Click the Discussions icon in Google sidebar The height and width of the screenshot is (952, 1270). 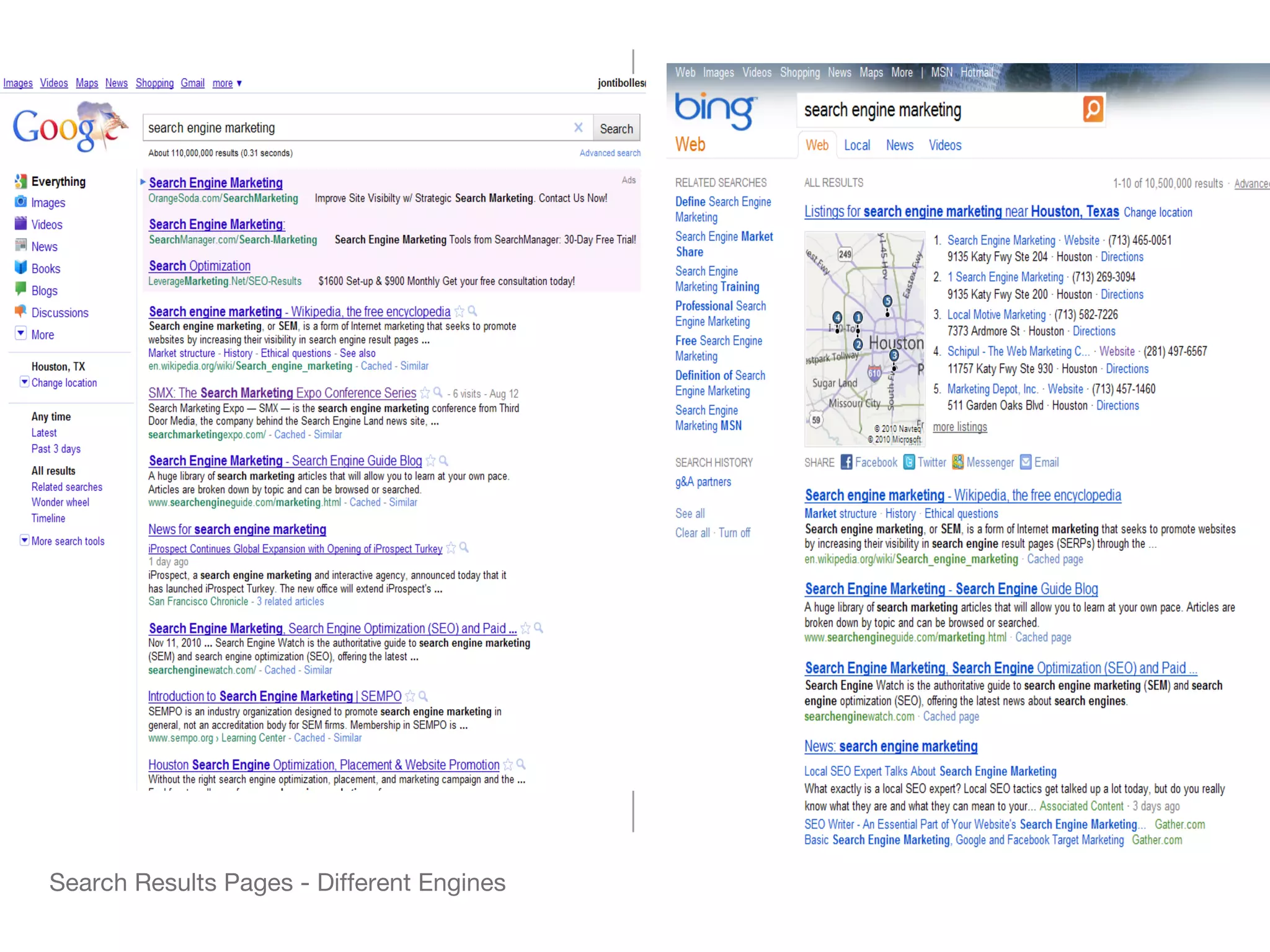pos(20,312)
